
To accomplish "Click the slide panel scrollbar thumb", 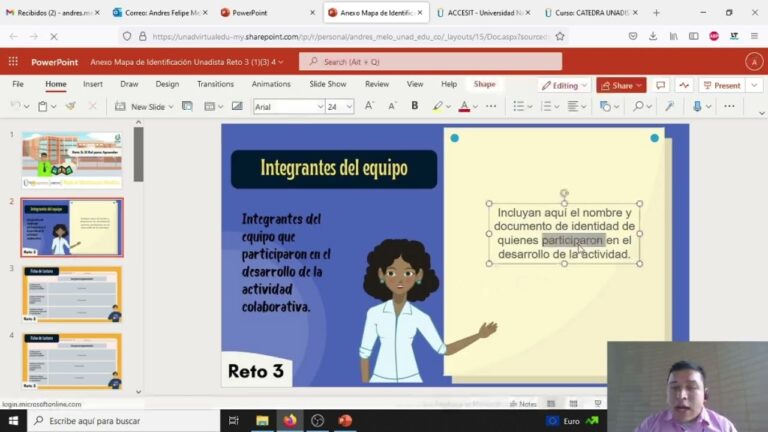I will 139,154.
